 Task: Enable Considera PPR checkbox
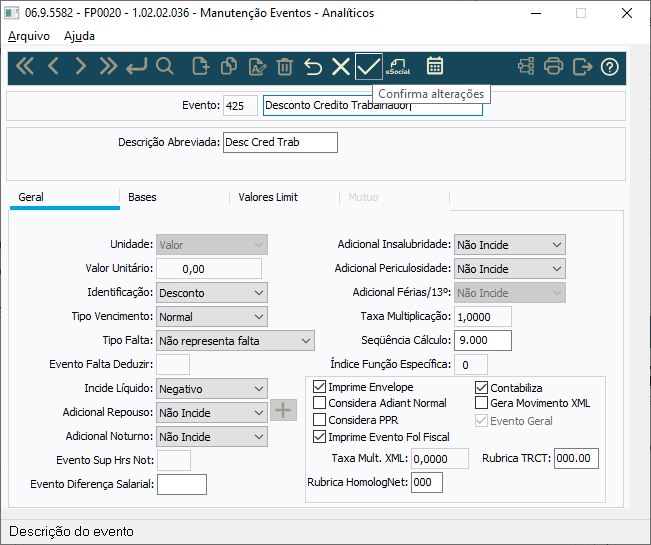tap(320, 420)
